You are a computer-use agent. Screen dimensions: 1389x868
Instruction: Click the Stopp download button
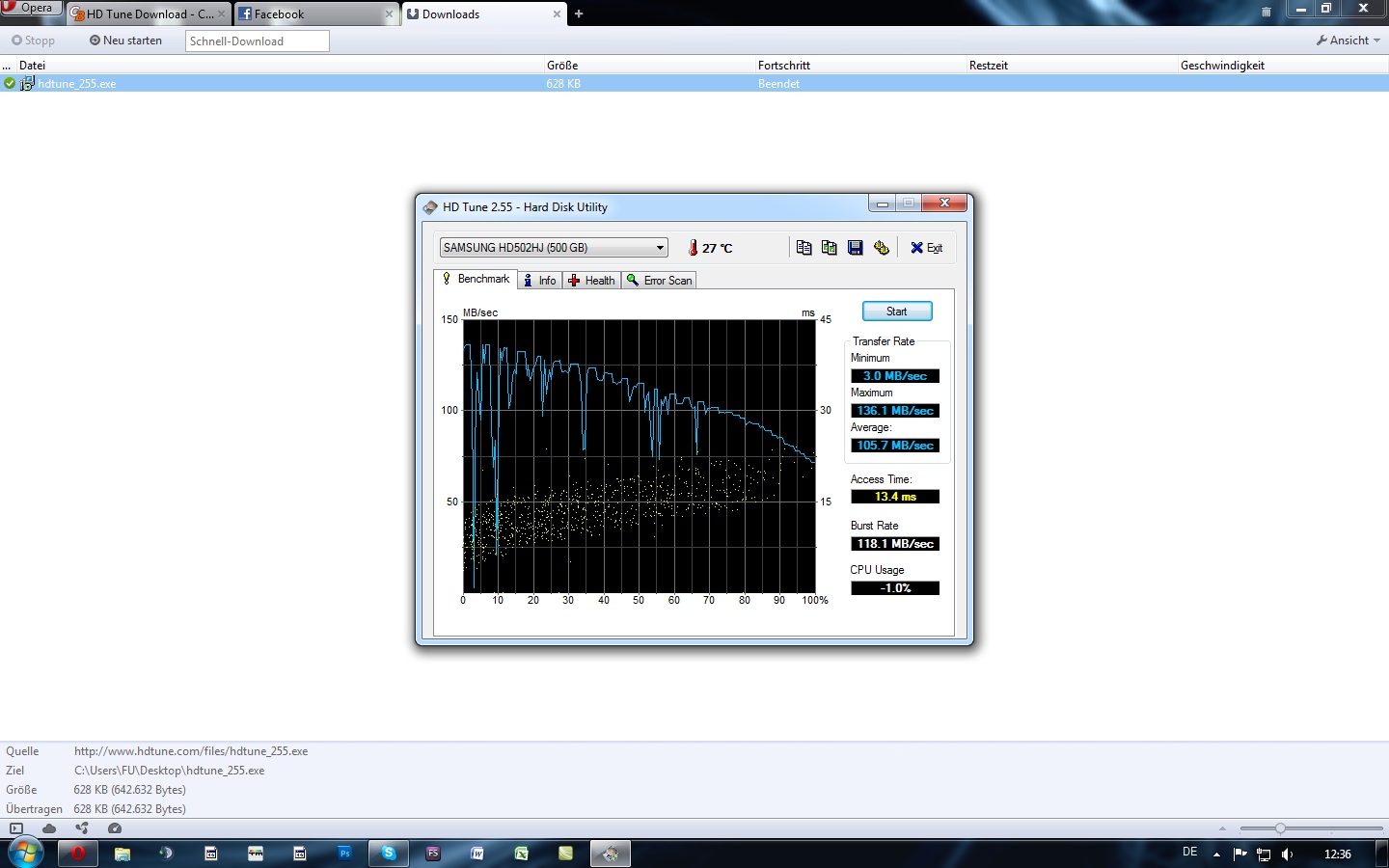(34, 41)
